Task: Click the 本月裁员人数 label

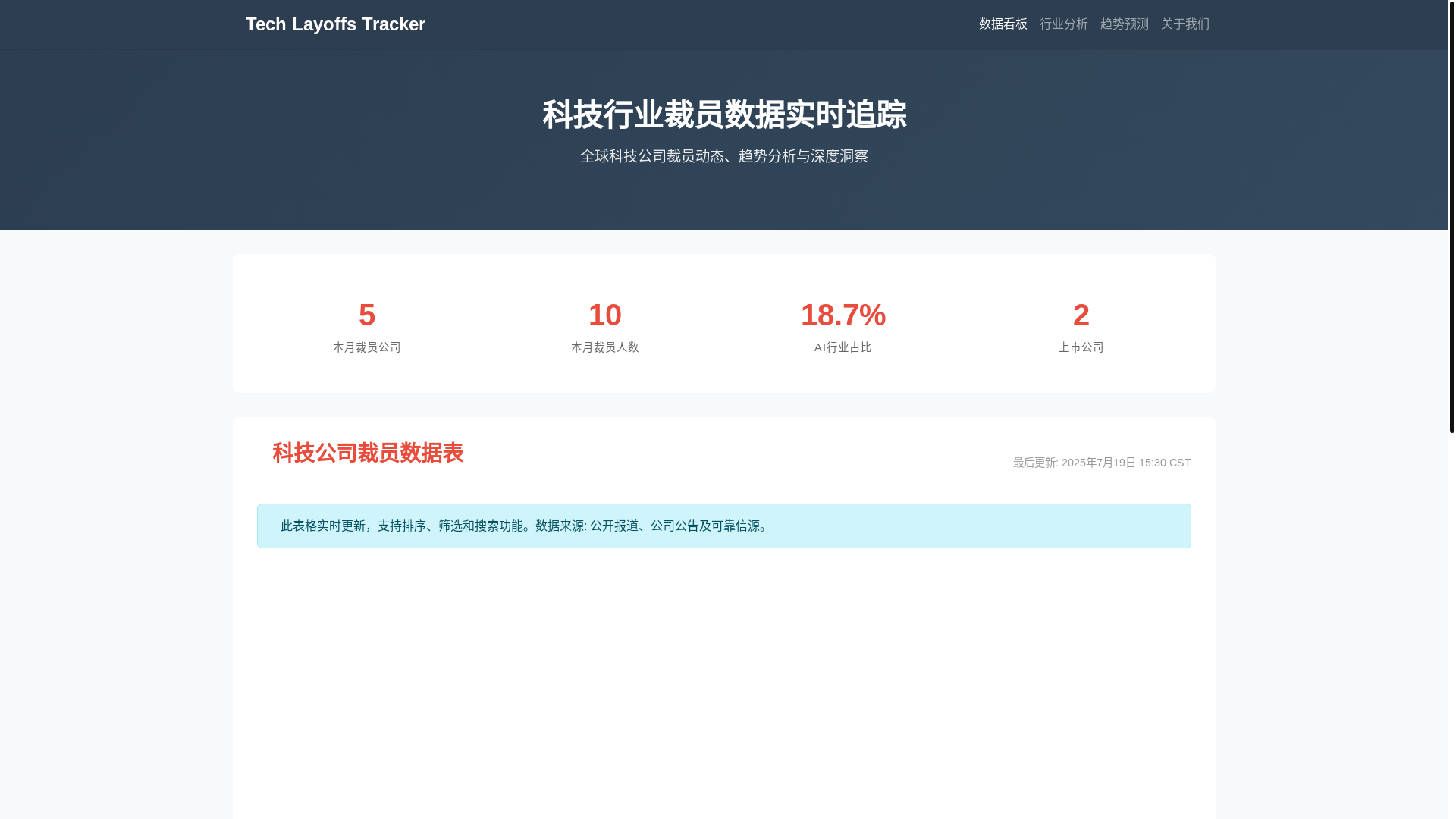Action: click(605, 347)
